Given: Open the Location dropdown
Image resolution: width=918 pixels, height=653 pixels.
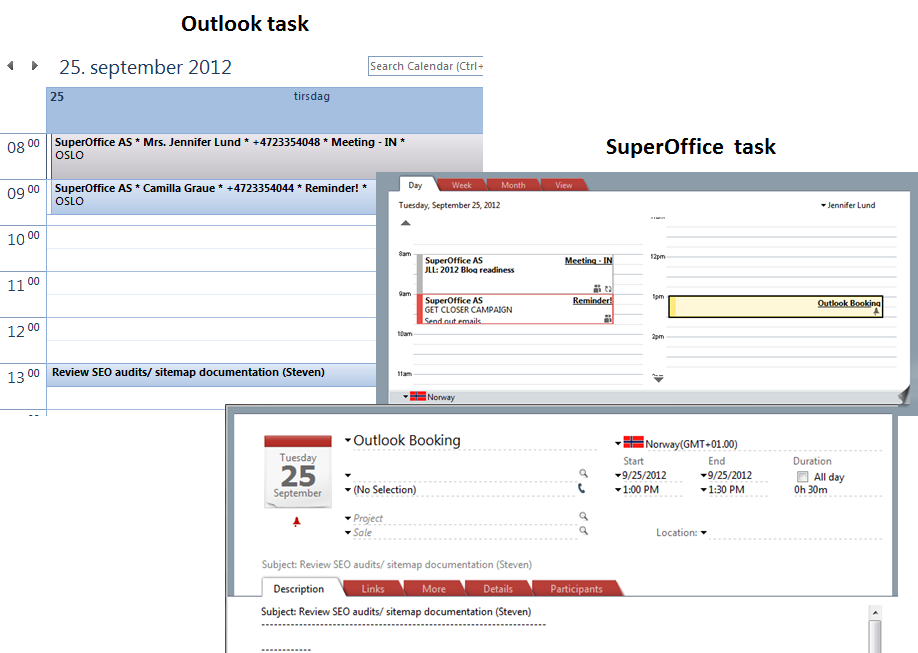Looking at the screenshot, I should point(704,532).
